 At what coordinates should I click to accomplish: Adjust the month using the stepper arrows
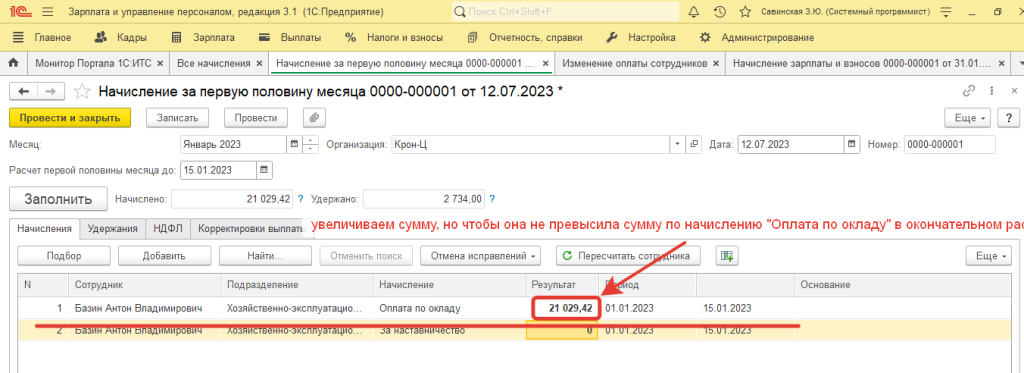click(312, 144)
